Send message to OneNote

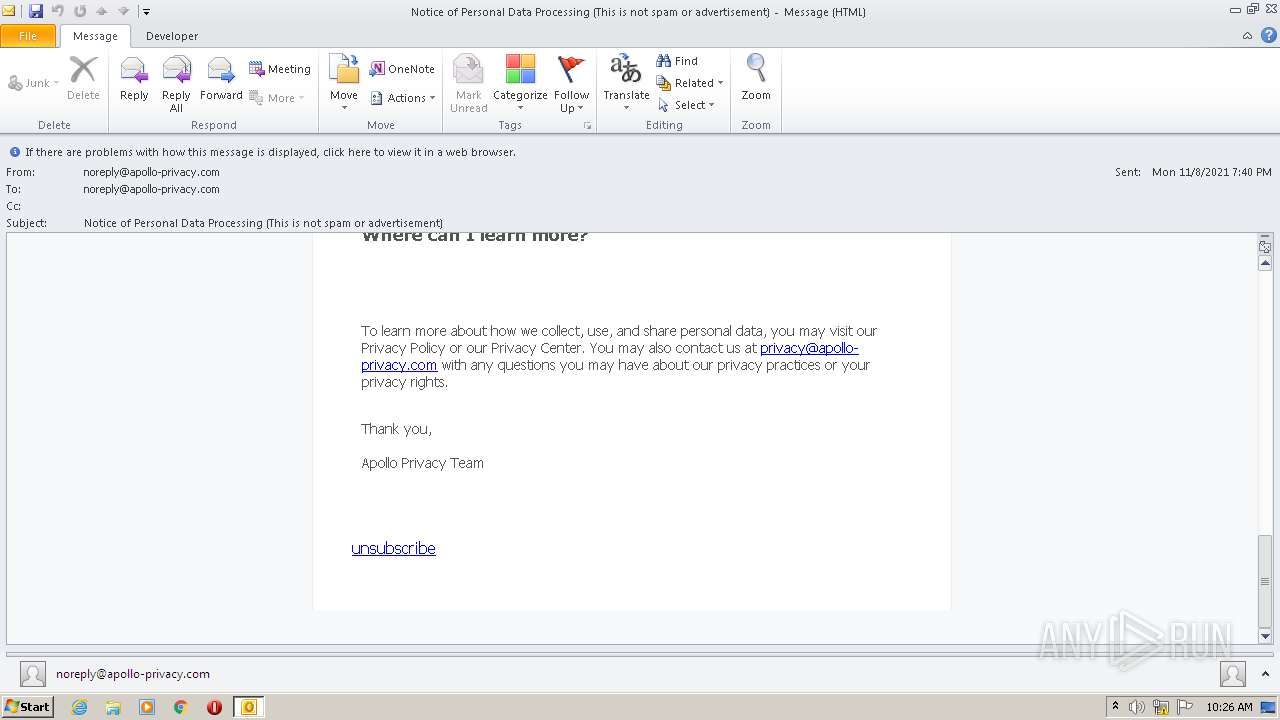point(402,69)
